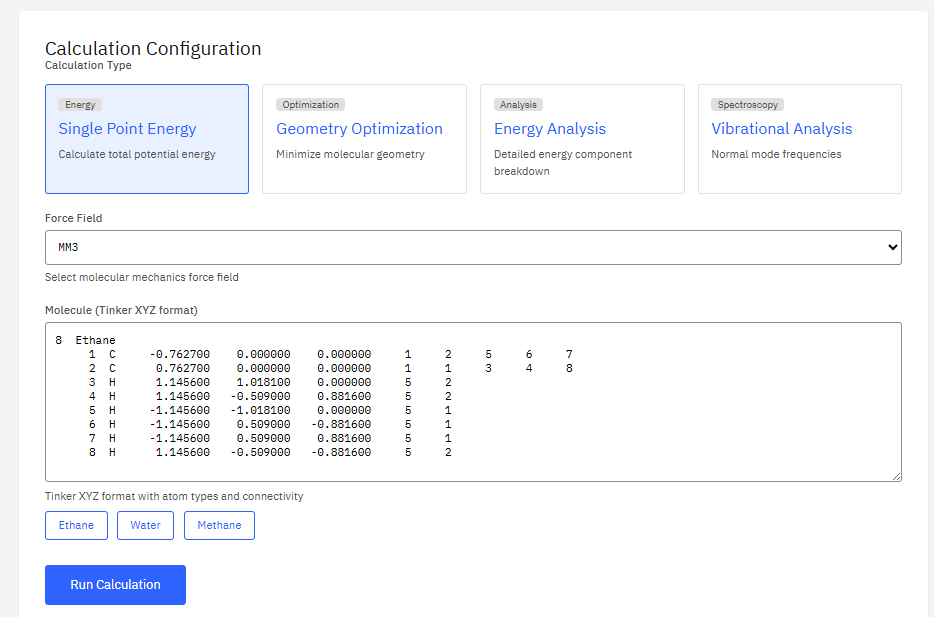Load the Water example molecule

pos(145,525)
